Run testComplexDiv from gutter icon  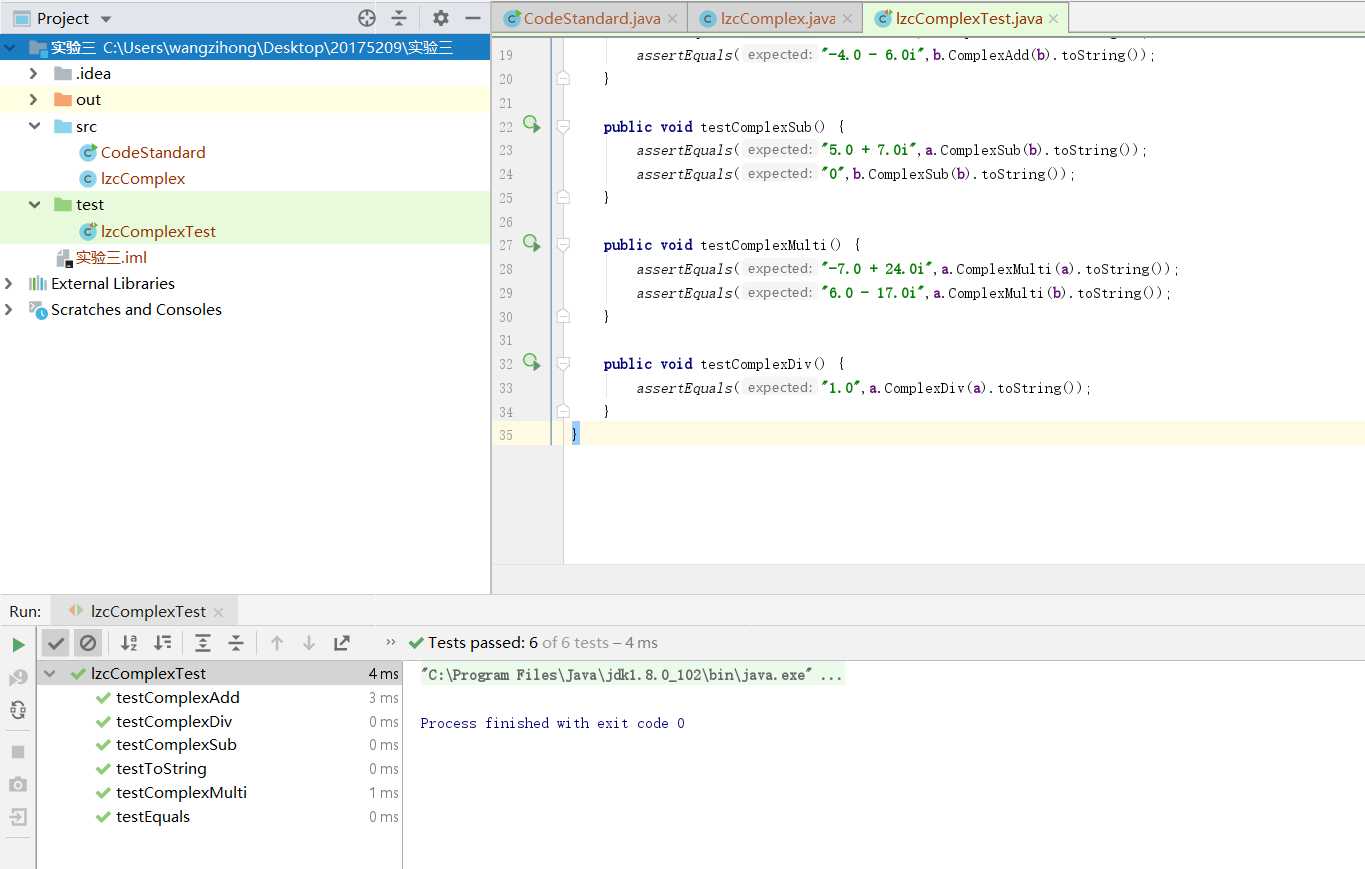pos(531,362)
